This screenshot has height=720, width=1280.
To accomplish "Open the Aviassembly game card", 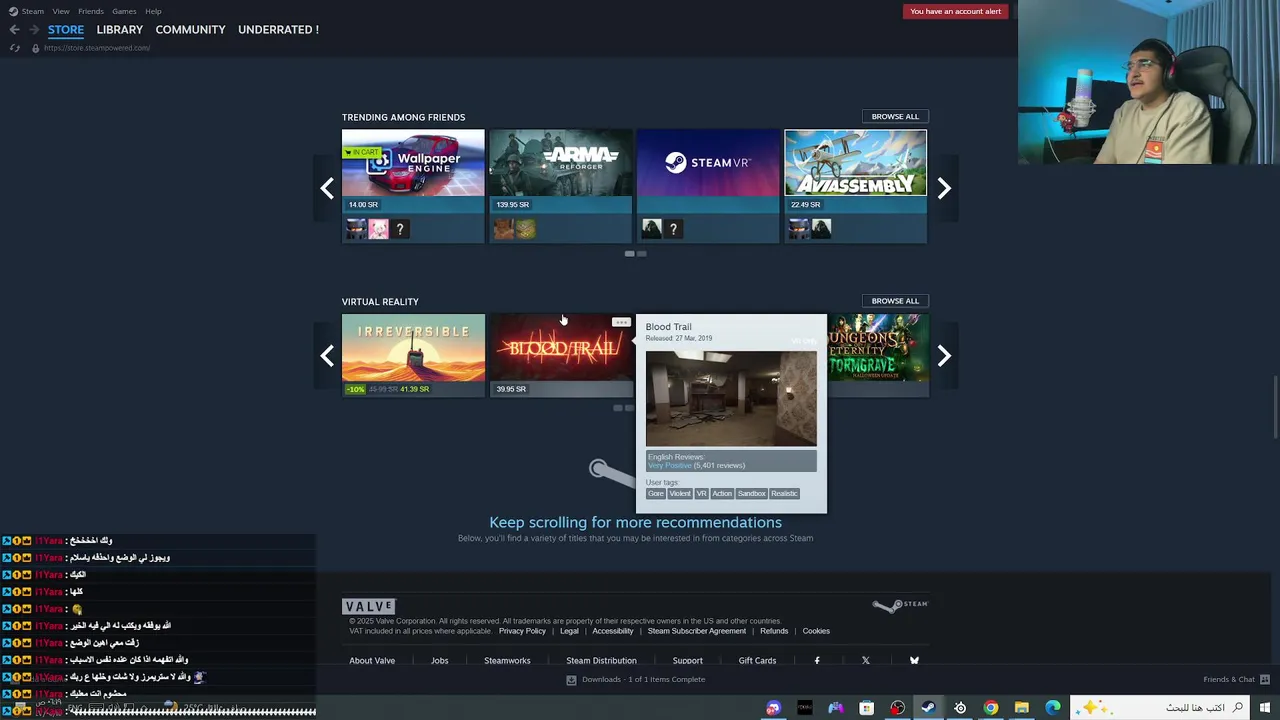I will pyautogui.click(x=856, y=186).
